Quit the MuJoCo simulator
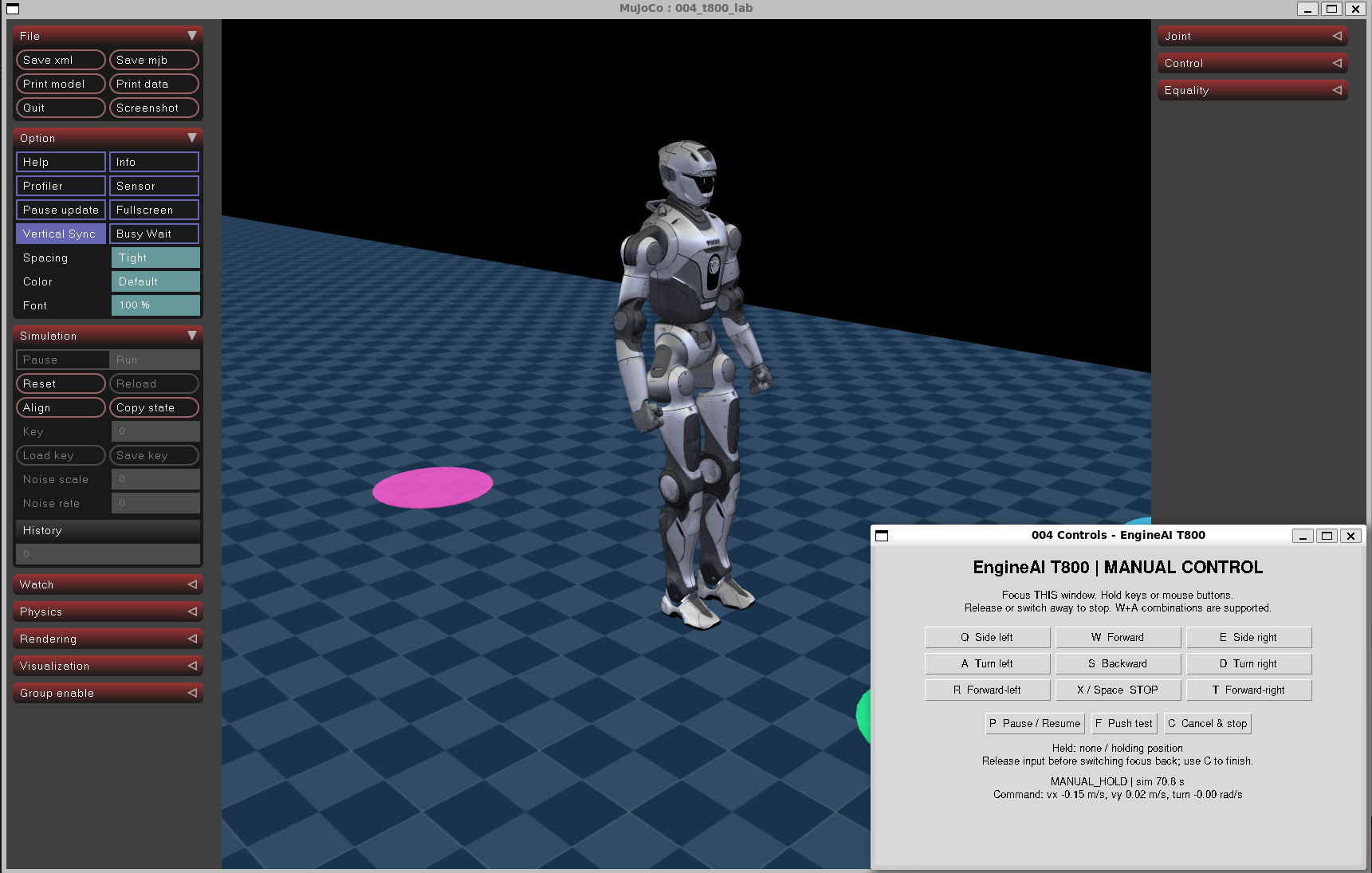Viewport: 1372px width, 873px height. (x=61, y=108)
